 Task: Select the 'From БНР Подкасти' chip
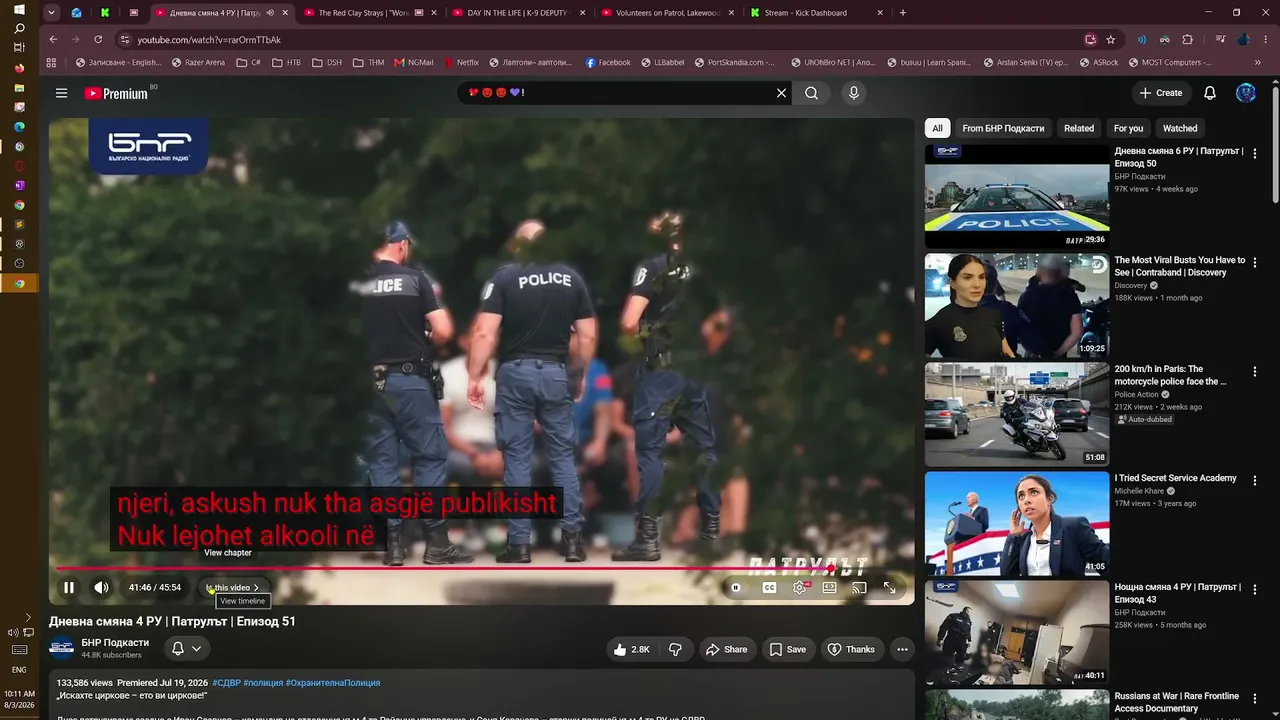pyautogui.click(x=1003, y=128)
